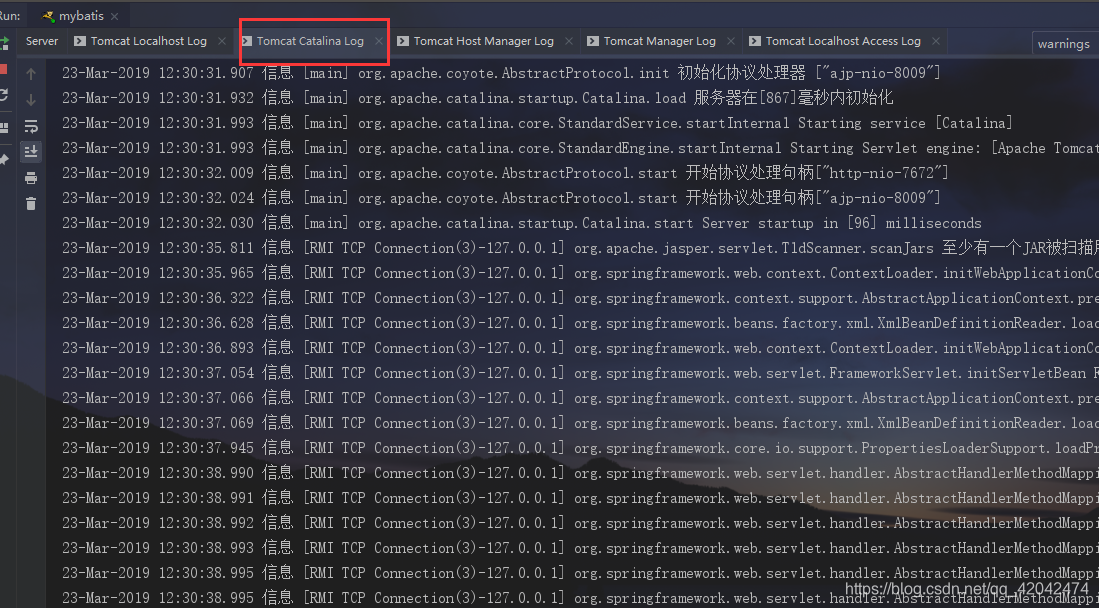Select the Tomcat Catalina Log tab

click(x=310, y=41)
